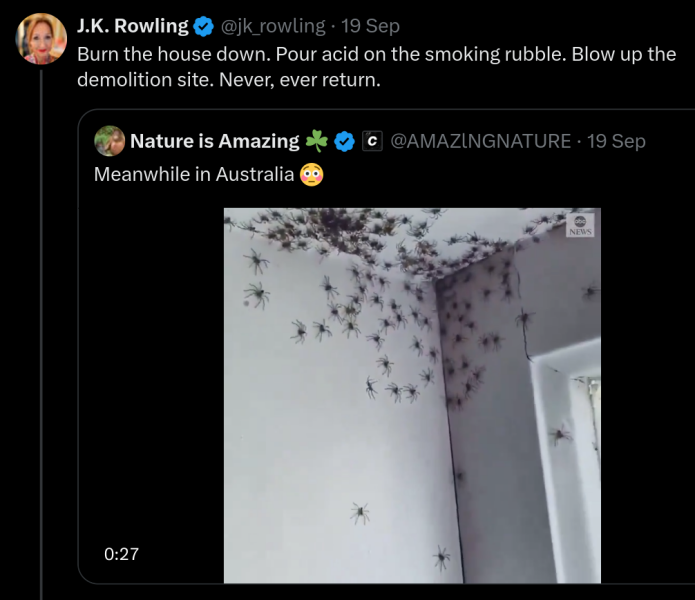The height and width of the screenshot is (600, 695).
Task: Click the Nature is Amazing avatar
Action: pyautogui.click(x=109, y=141)
